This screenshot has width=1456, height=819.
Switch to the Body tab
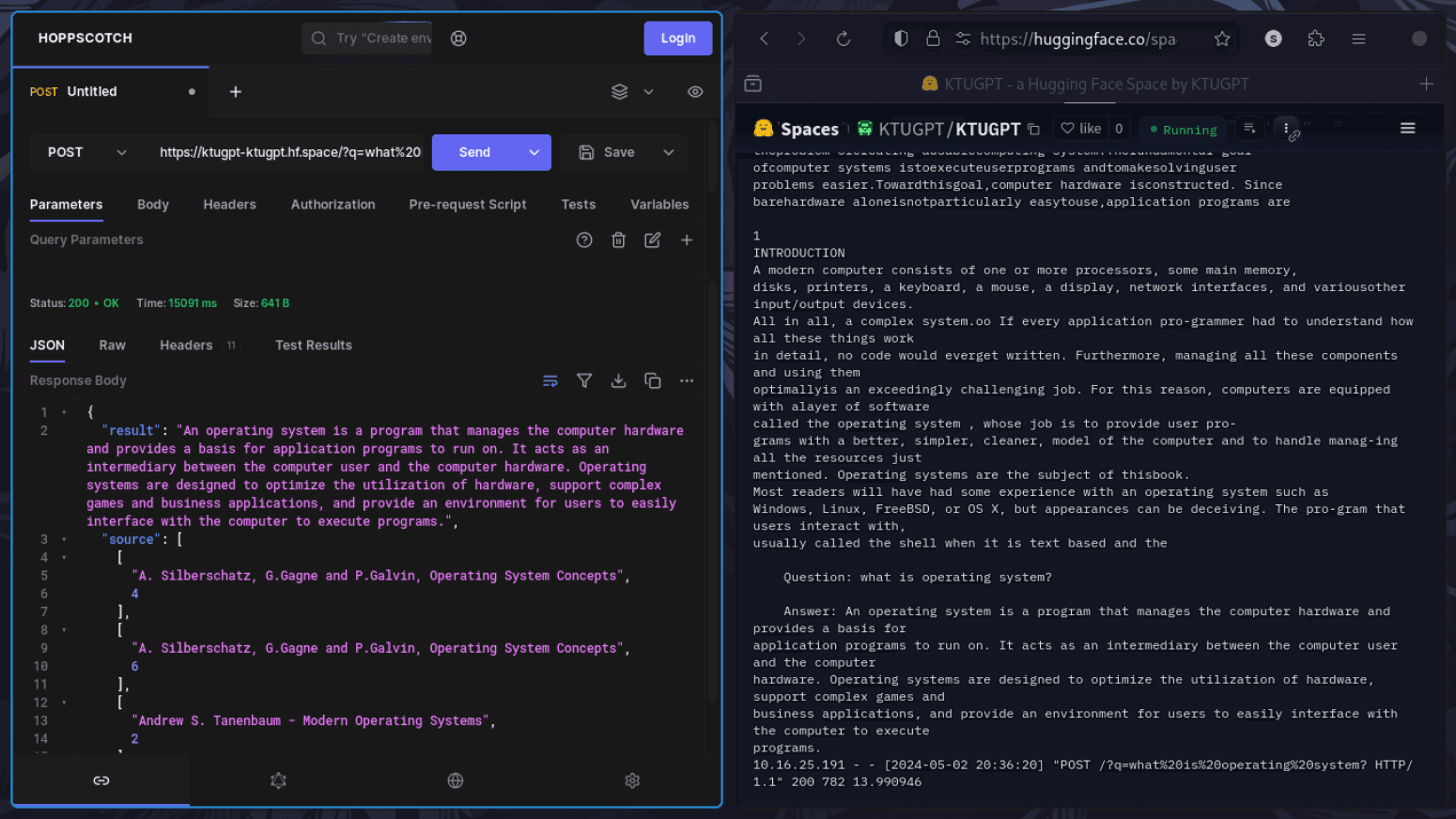(x=153, y=205)
